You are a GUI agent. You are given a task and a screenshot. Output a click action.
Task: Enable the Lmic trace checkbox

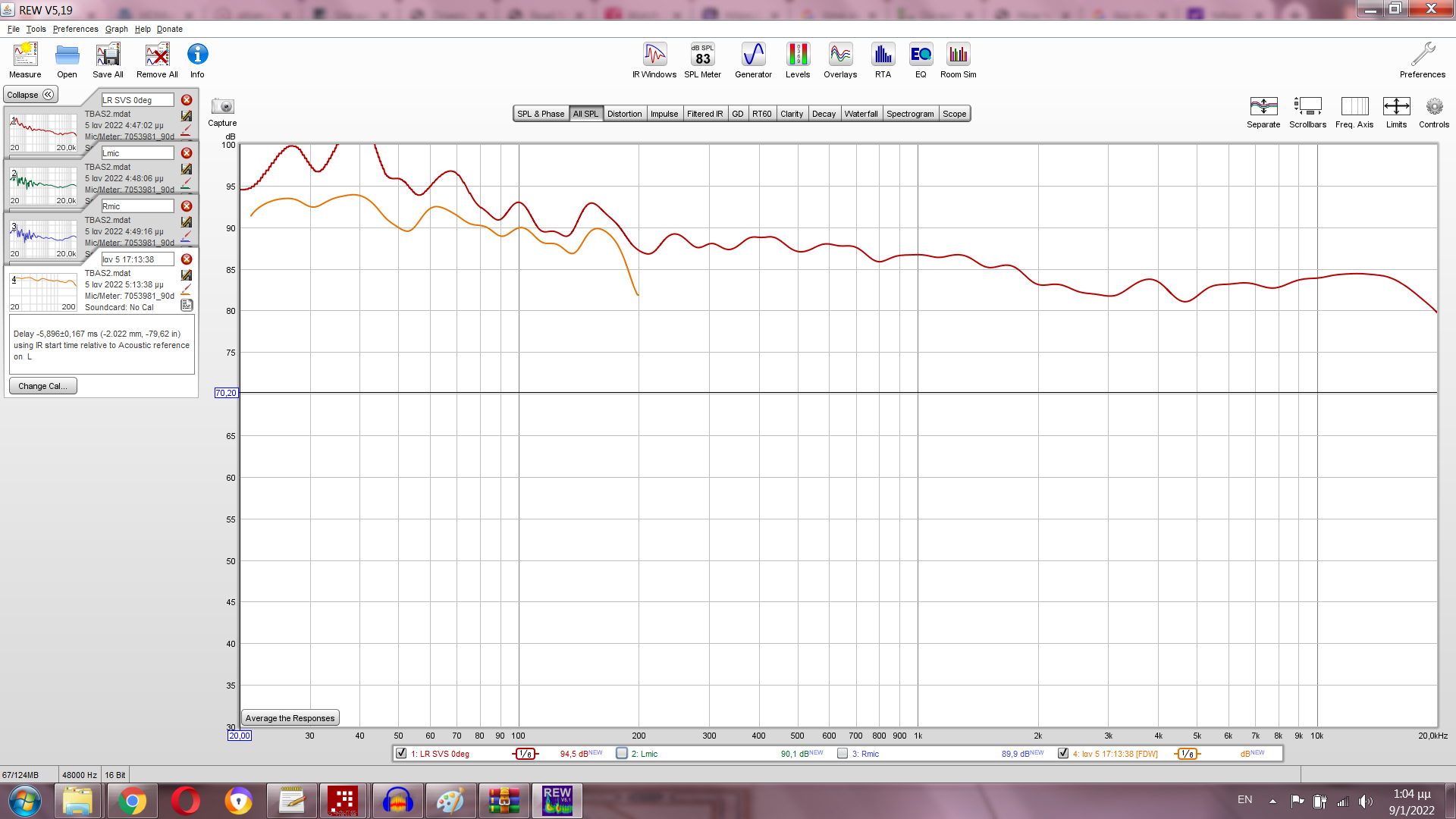[622, 753]
